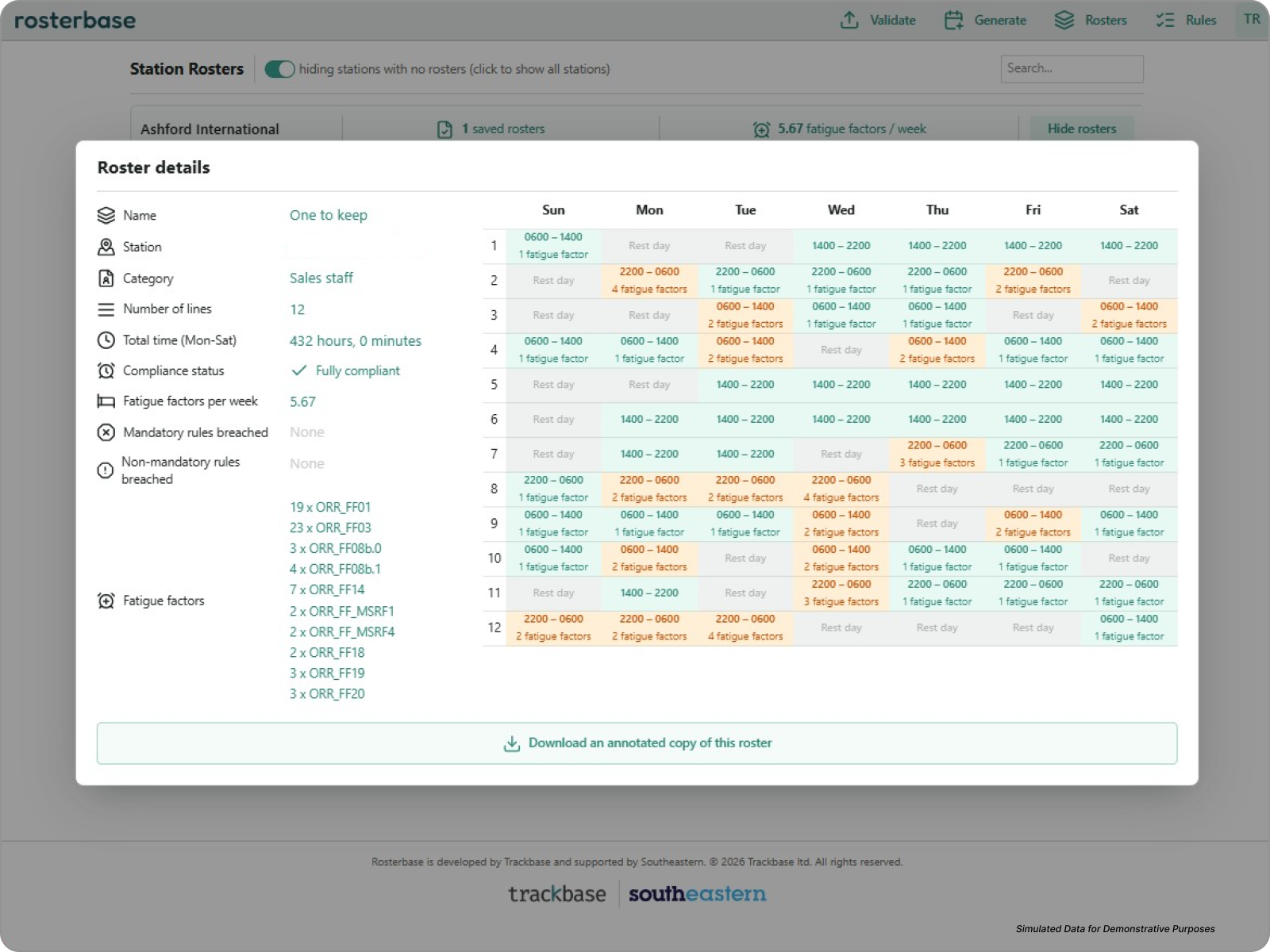The height and width of the screenshot is (952, 1270).
Task: Open the Generate menu
Action: [x=985, y=20]
